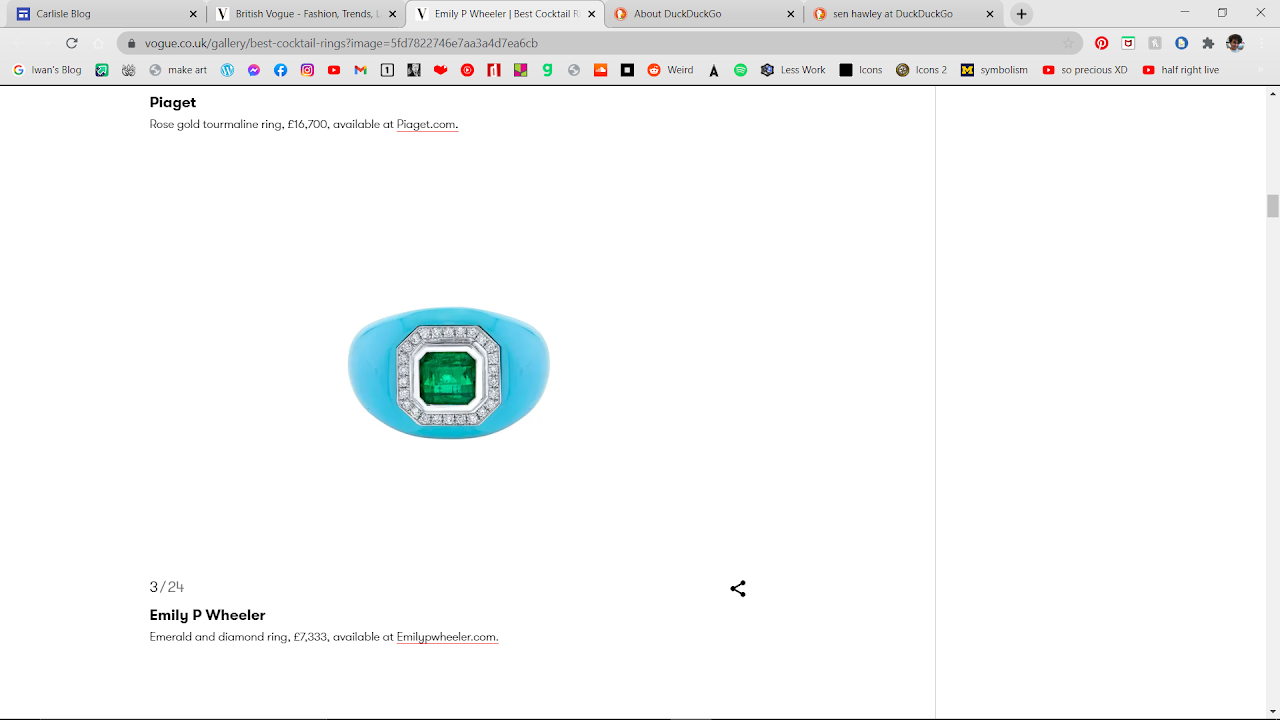The width and height of the screenshot is (1280, 720).
Task: Click the share icon below the ring image
Action: coord(738,589)
